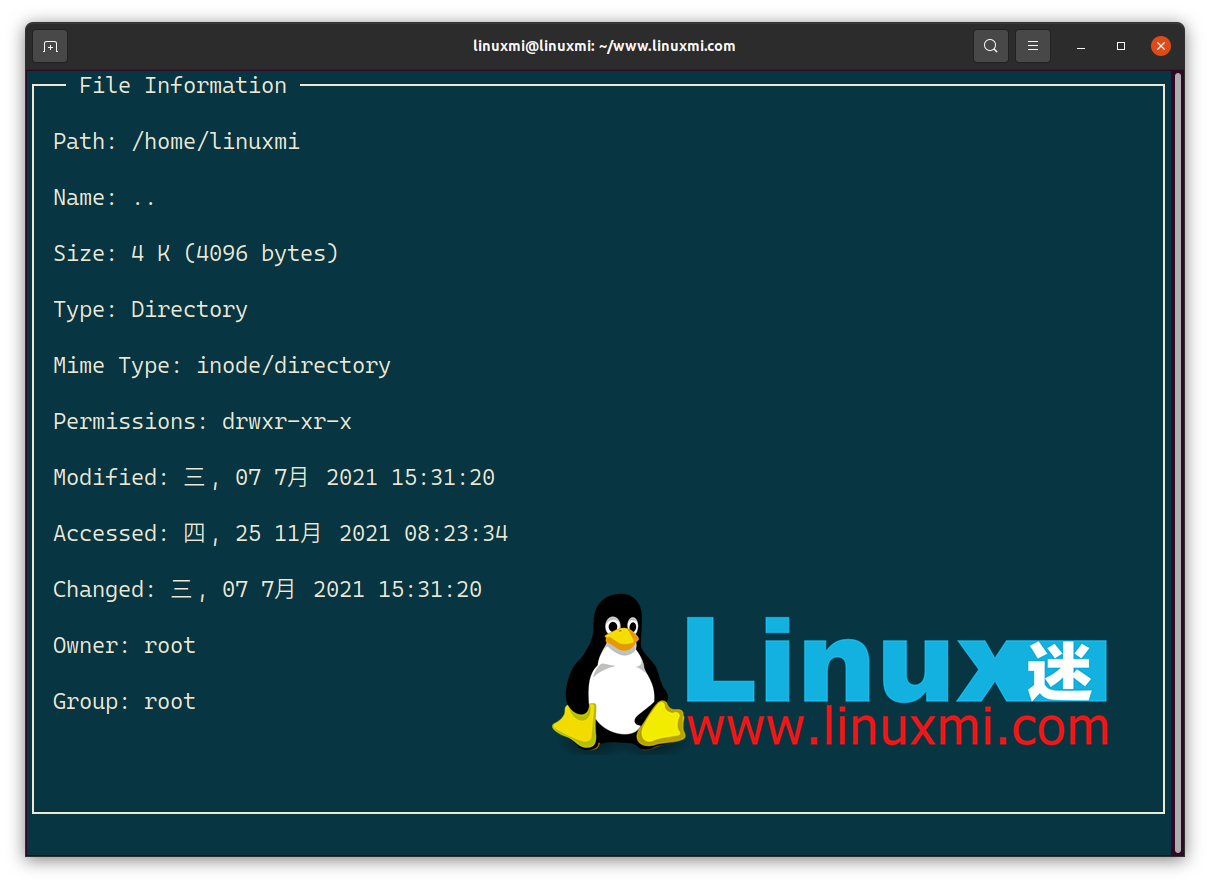The image size is (1210, 885).
Task: Select the Group: root line
Action: pyautogui.click(x=124, y=702)
